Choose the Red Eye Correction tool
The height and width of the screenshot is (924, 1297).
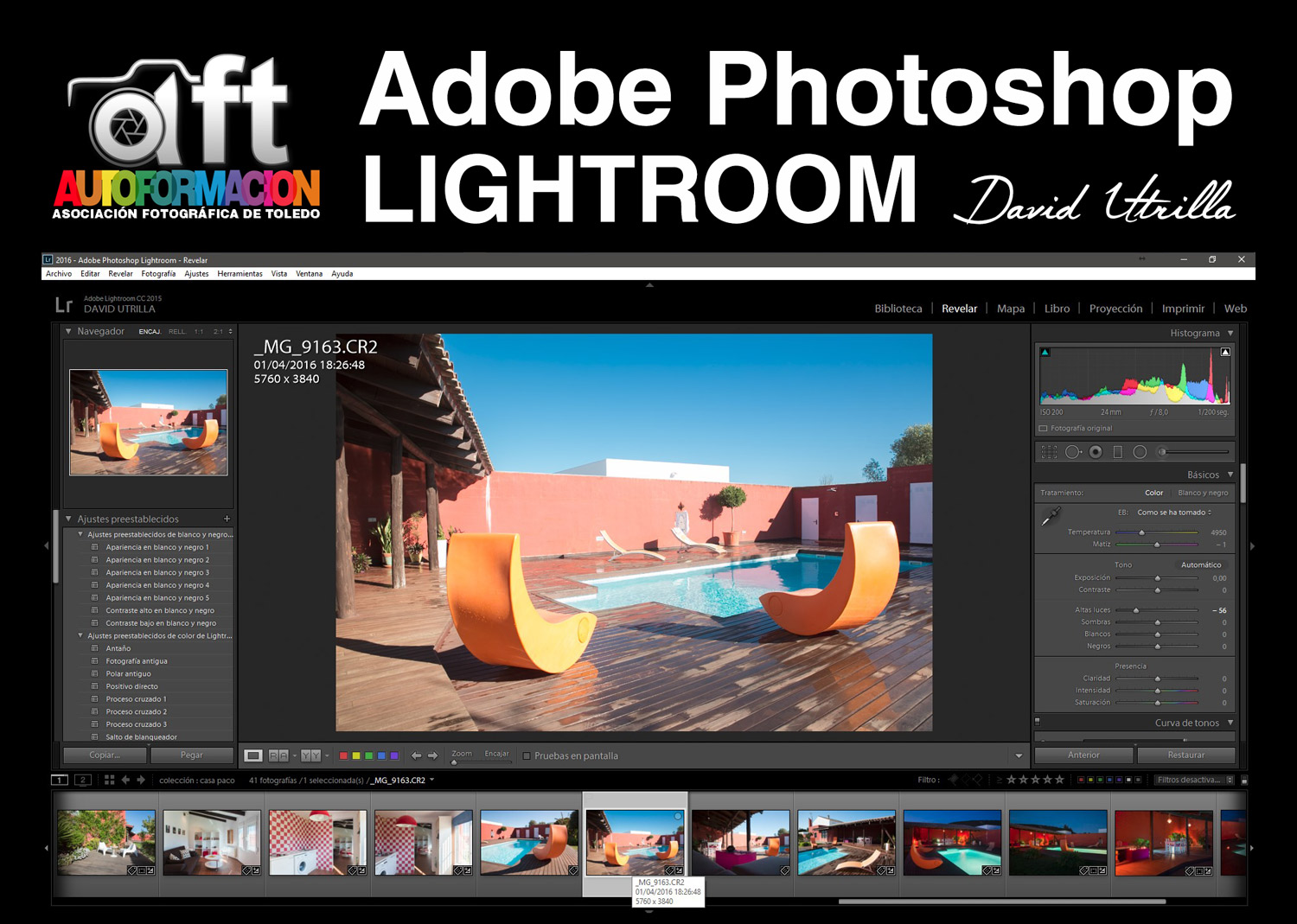(x=1096, y=452)
